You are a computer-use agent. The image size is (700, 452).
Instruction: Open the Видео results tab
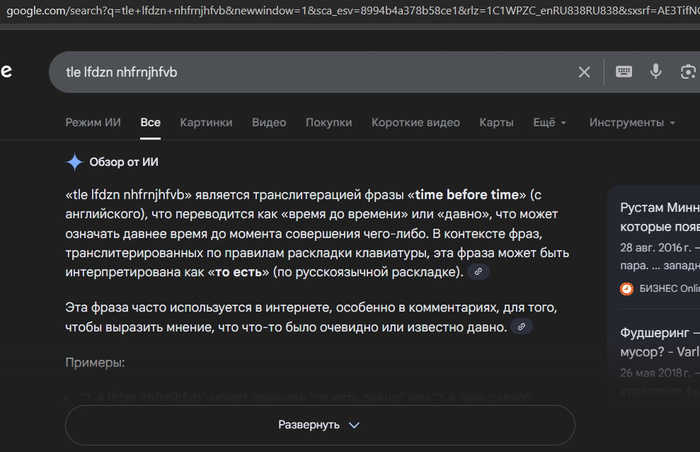click(269, 122)
